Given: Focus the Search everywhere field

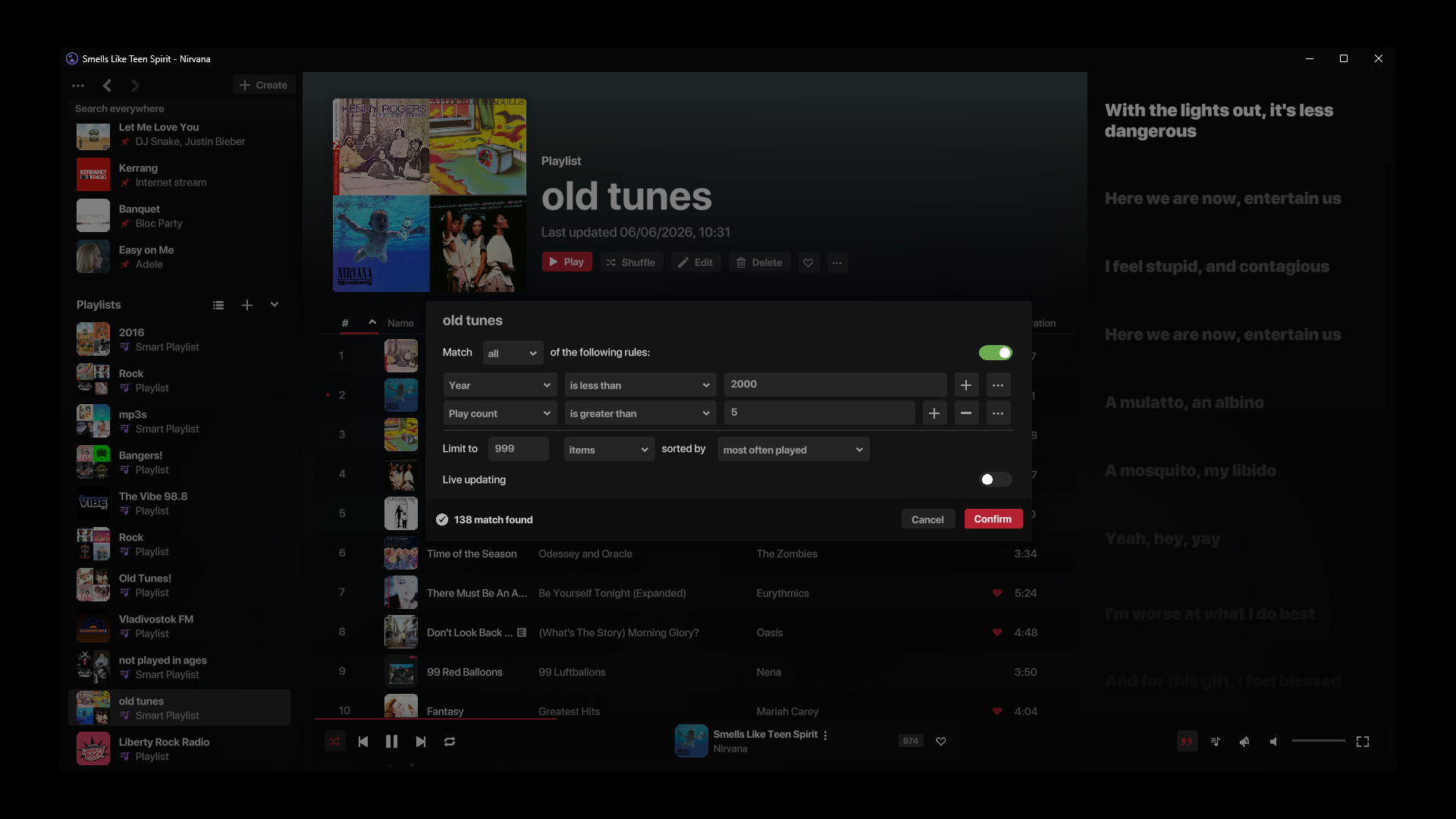Looking at the screenshot, I should coord(181,108).
